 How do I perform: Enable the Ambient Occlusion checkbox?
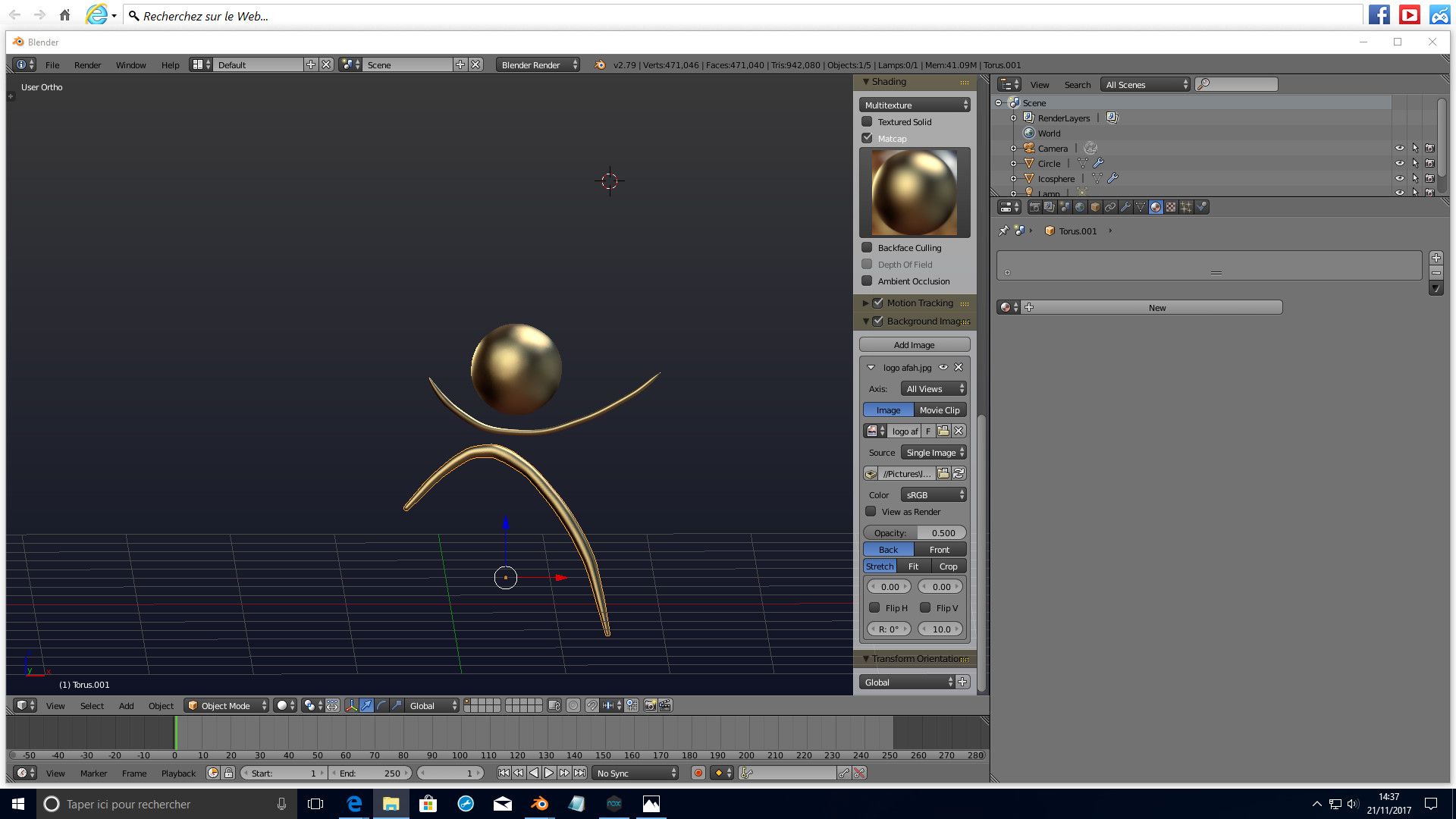pyautogui.click(x=868, y=281)
